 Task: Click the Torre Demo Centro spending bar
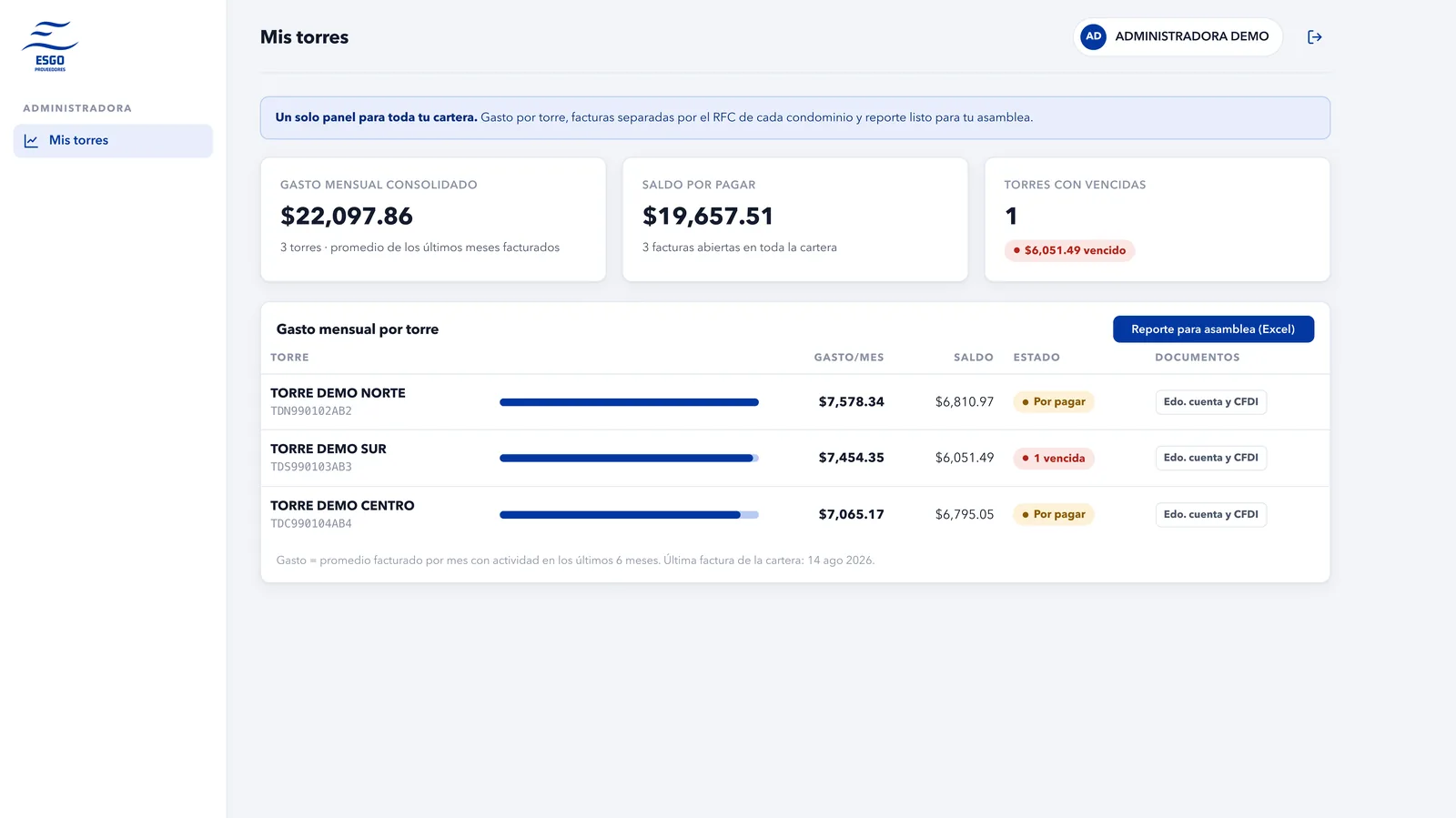(629, 515)
